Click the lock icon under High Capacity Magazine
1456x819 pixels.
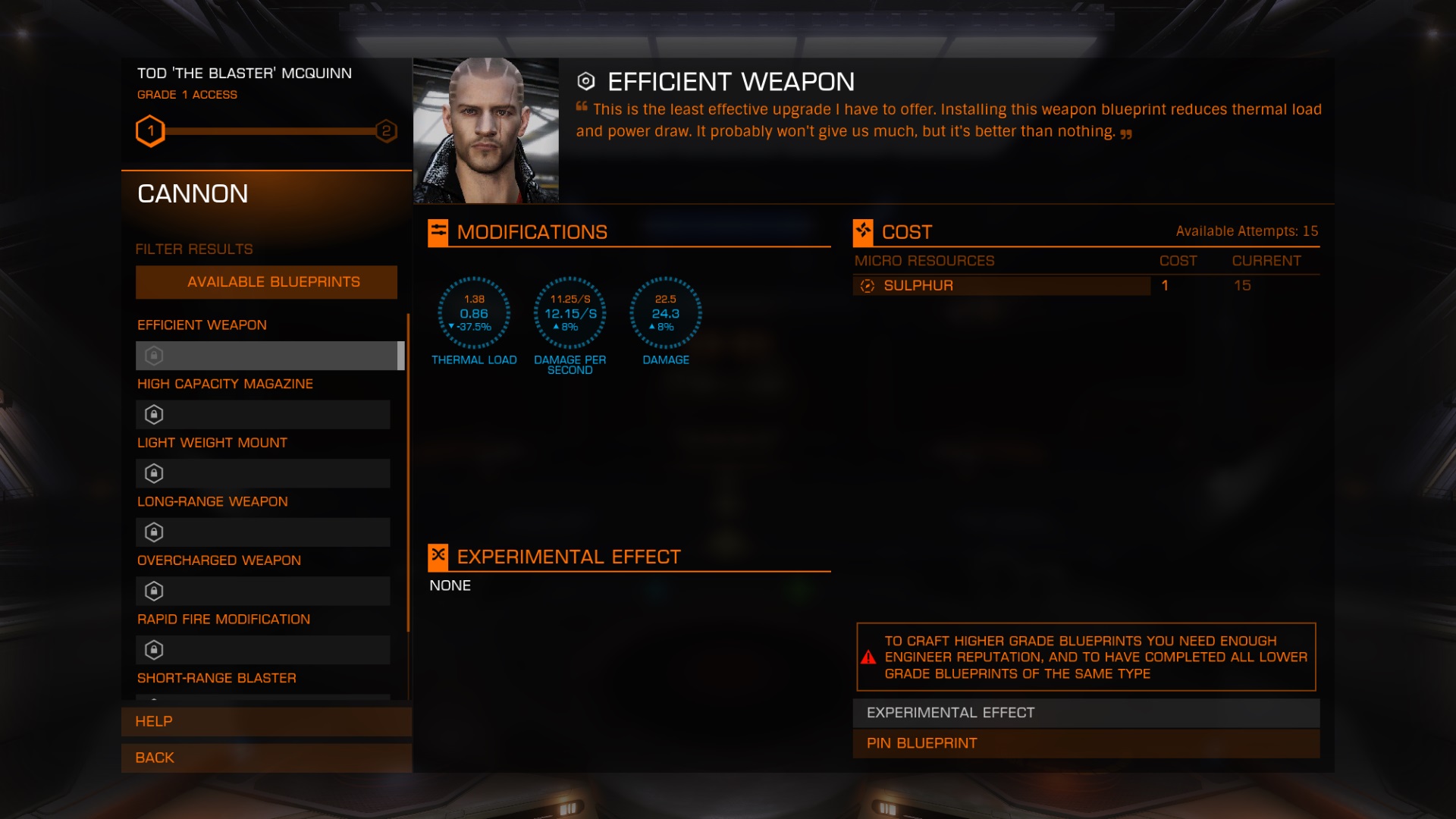click(154, 415)
